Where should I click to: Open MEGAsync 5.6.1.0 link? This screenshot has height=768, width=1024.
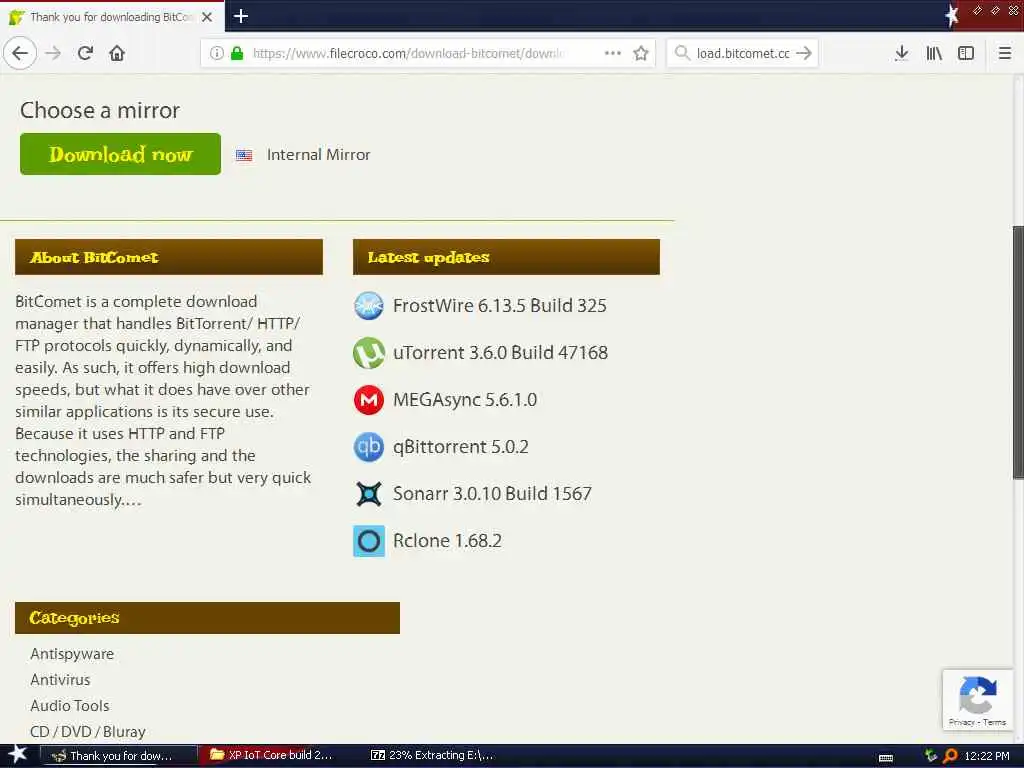[465, 400]
